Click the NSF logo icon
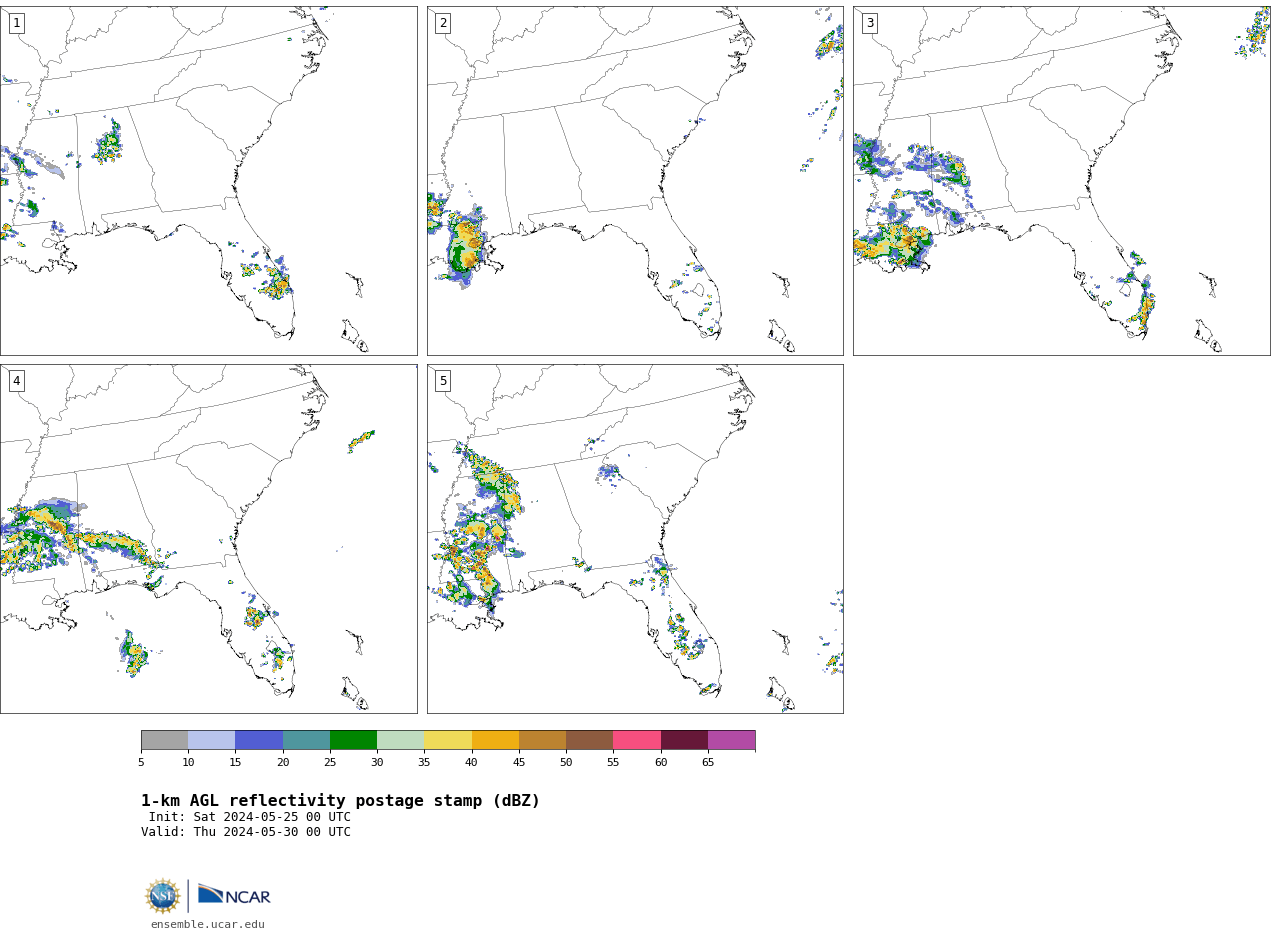The image size is (1280, 936). (x=163, y=896)
